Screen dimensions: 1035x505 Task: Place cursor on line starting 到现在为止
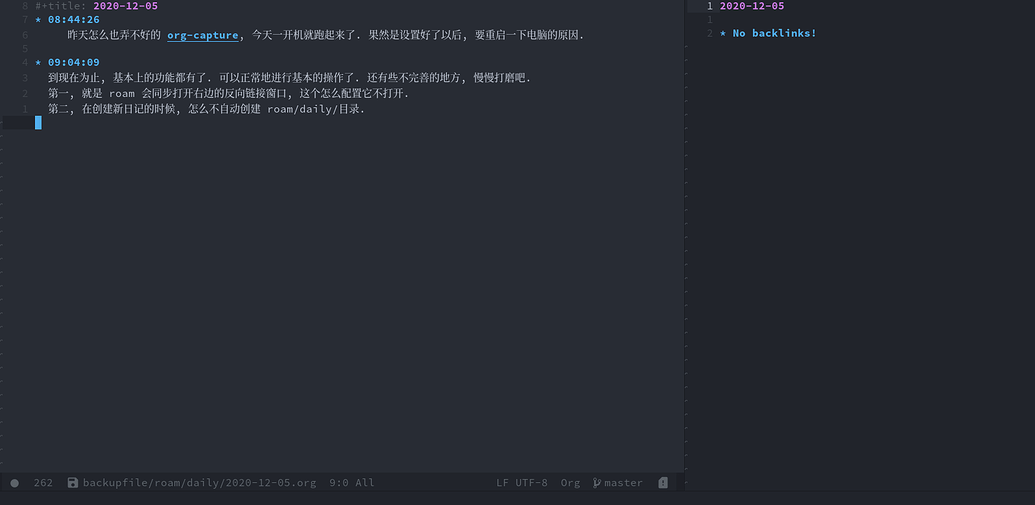pyautogui.click(x=289, y=78)
